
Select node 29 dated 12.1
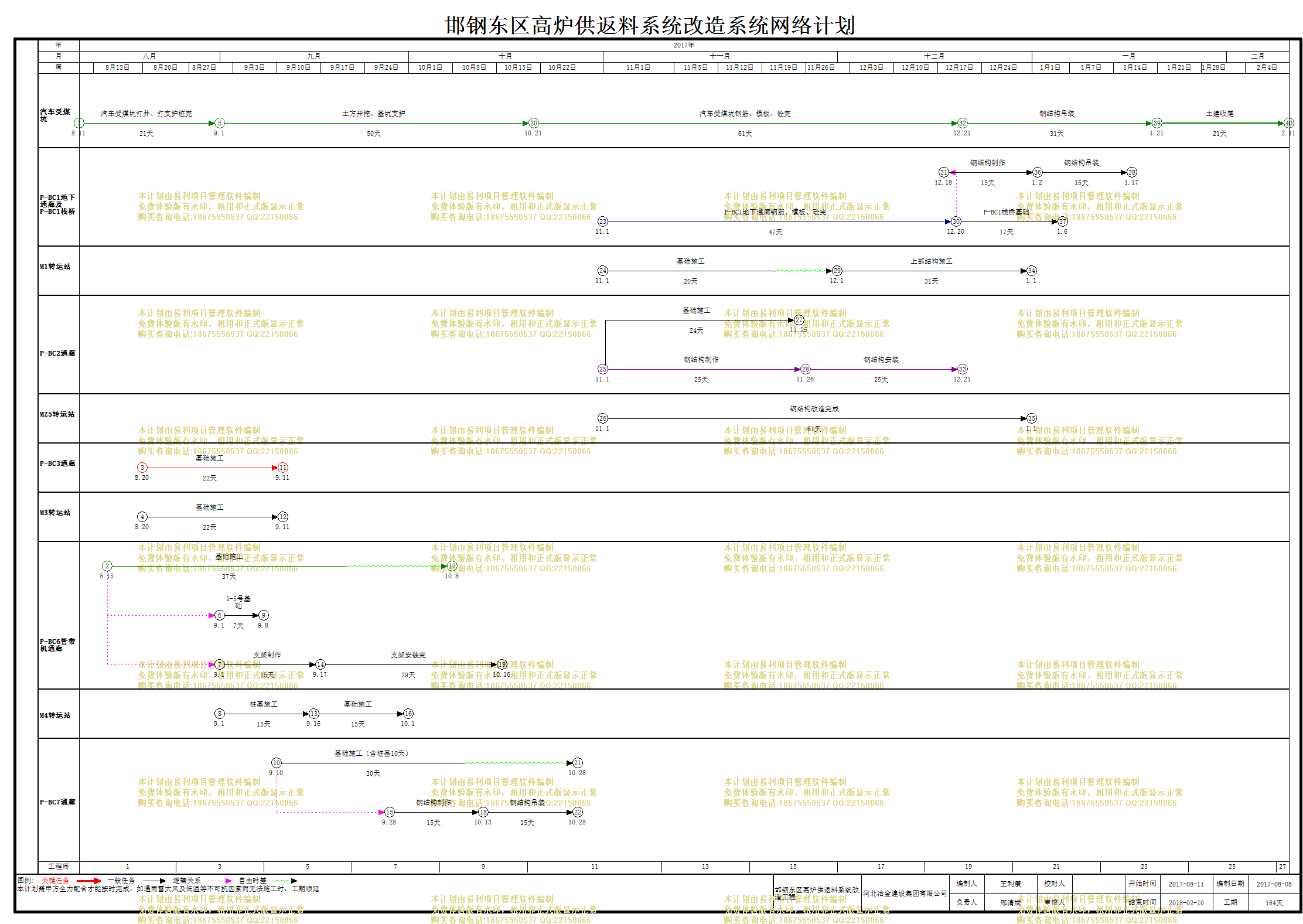point(837,271)
